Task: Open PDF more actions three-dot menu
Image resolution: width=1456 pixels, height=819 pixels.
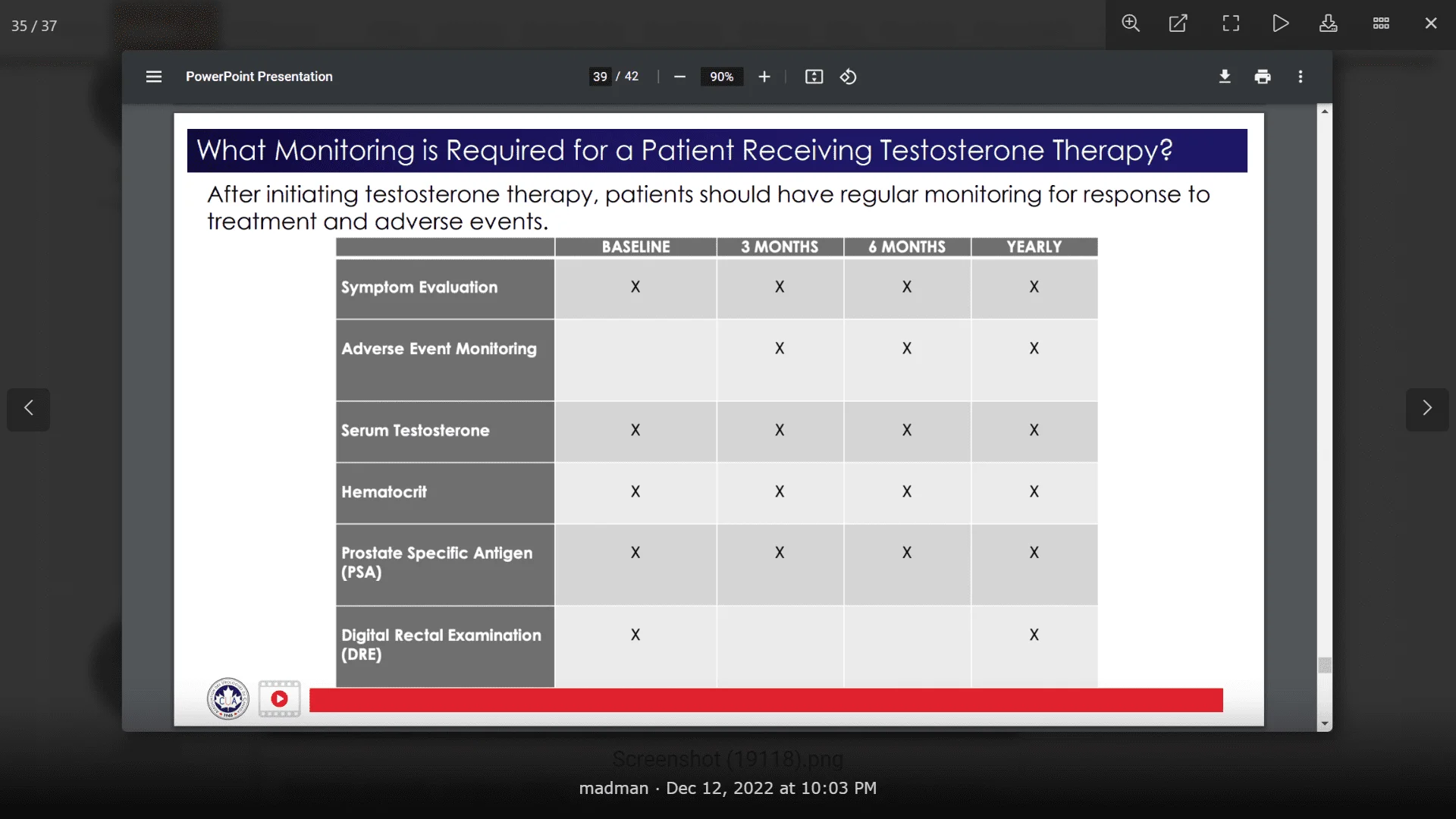Action: [x=1301, y=77]
